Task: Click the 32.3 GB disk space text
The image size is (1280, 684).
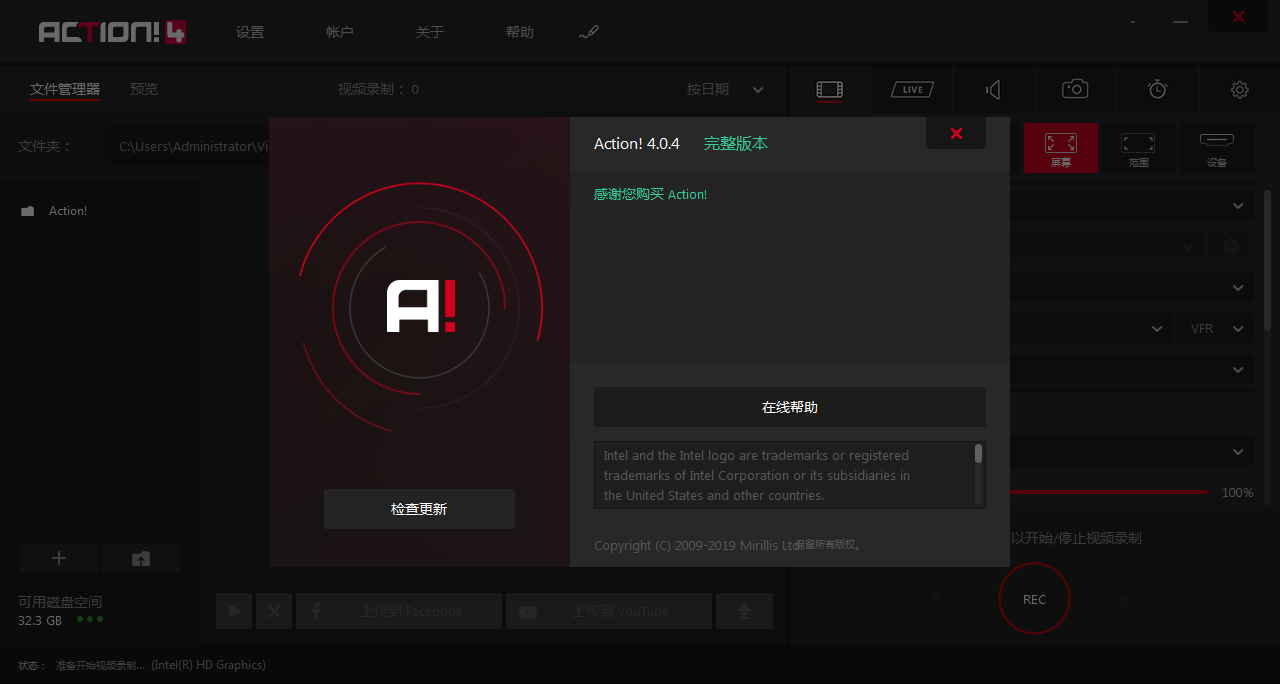Action: click(x=40, y=620)
